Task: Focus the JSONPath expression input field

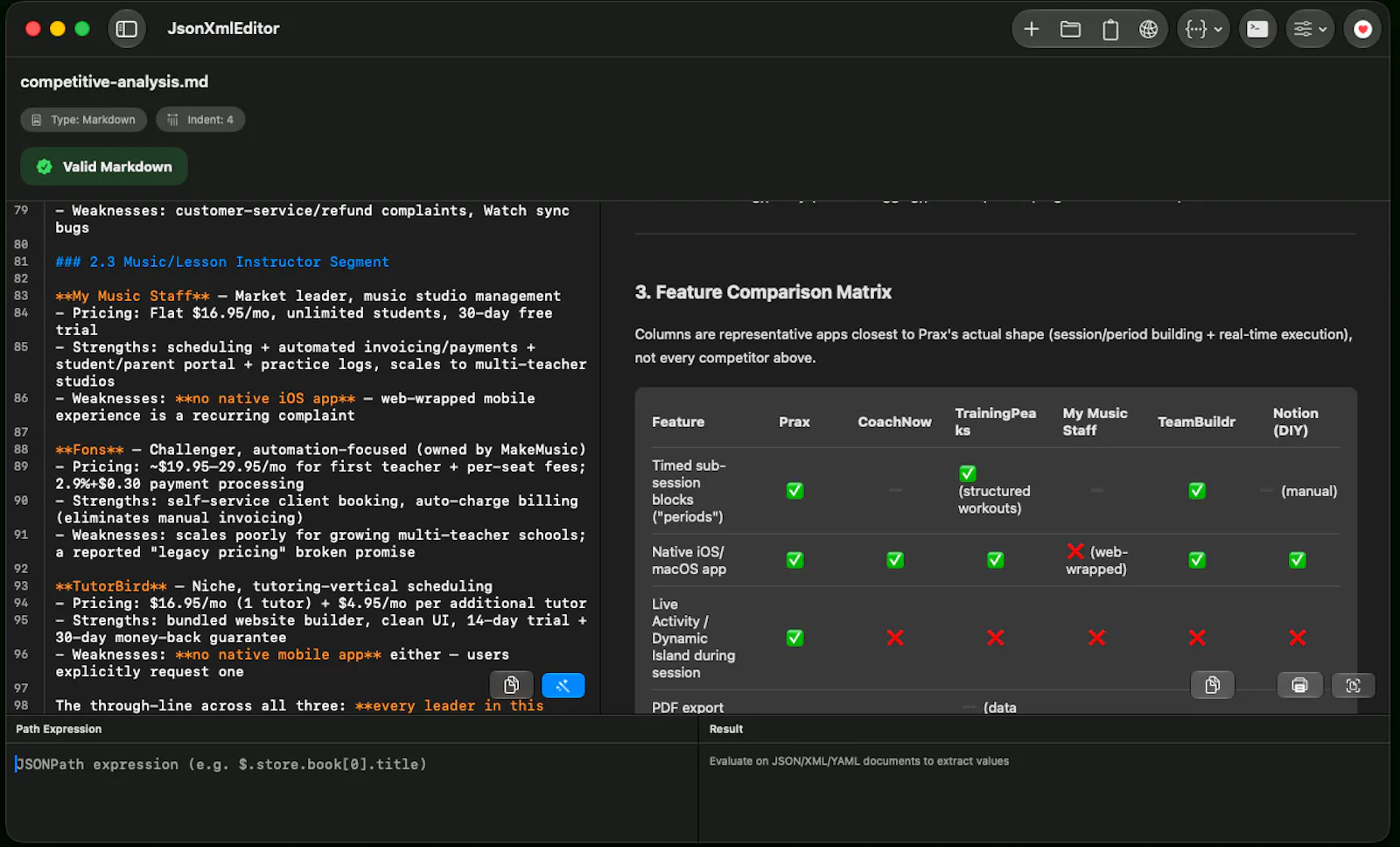Action: [x=350, y=764]
